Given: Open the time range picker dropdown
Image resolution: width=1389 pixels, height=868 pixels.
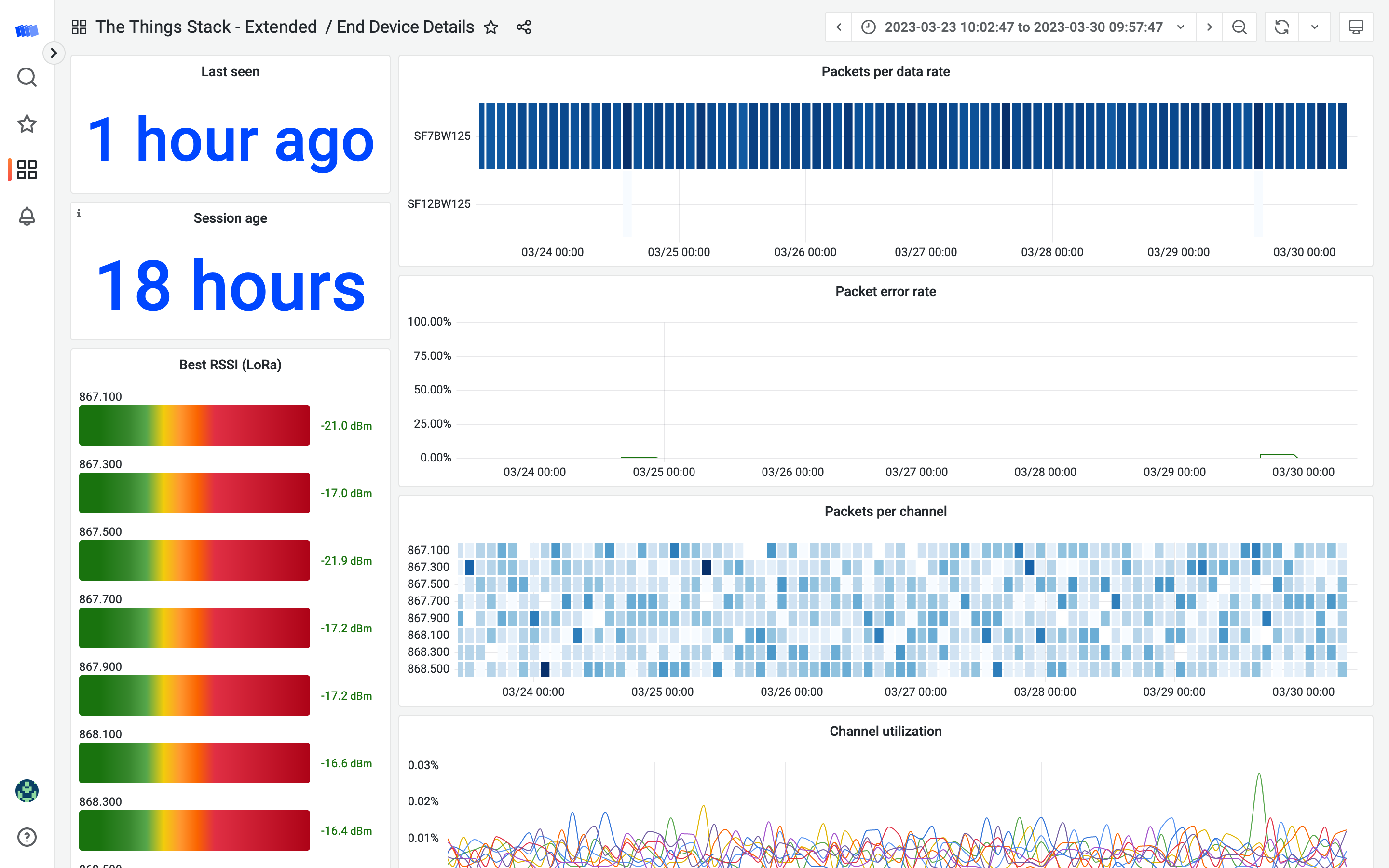Looking at the screenshot, I should (1023, 27).
